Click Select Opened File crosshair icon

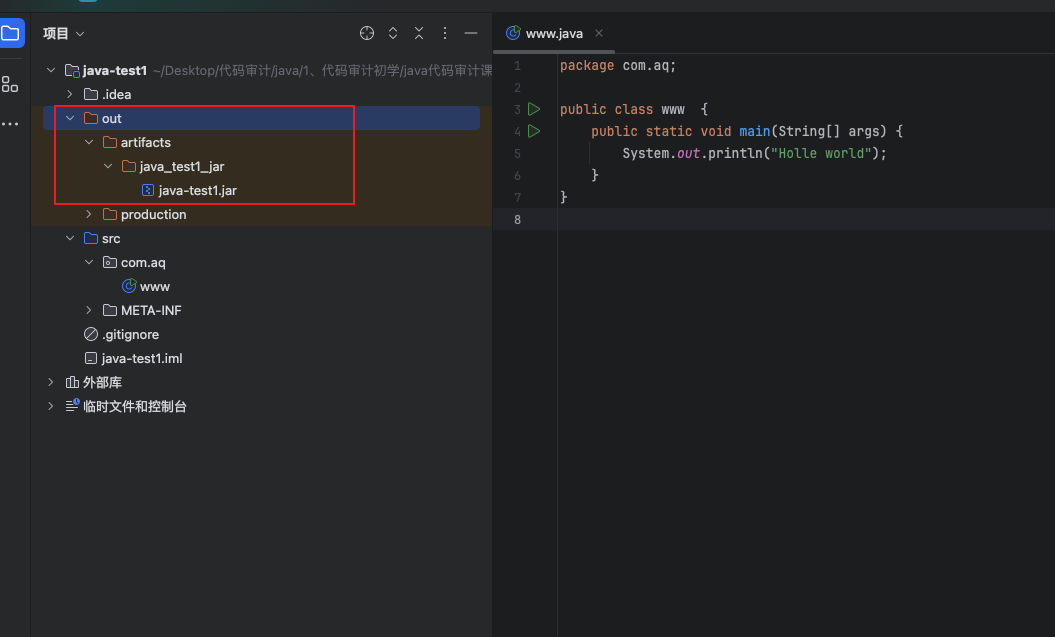click(x=367, y=33)
